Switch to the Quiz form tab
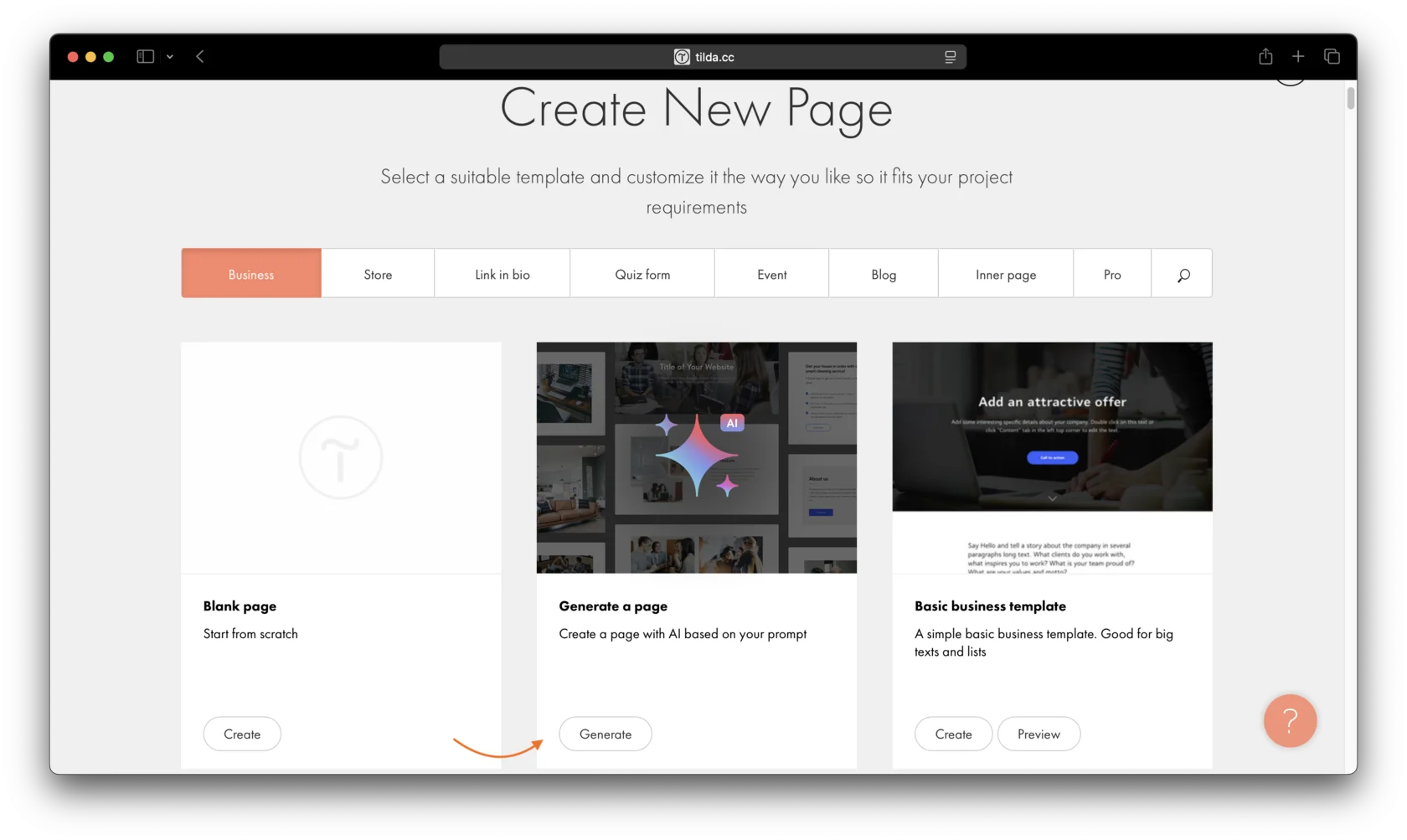Viewport: 1407px width, 840px height. [642, 273]
